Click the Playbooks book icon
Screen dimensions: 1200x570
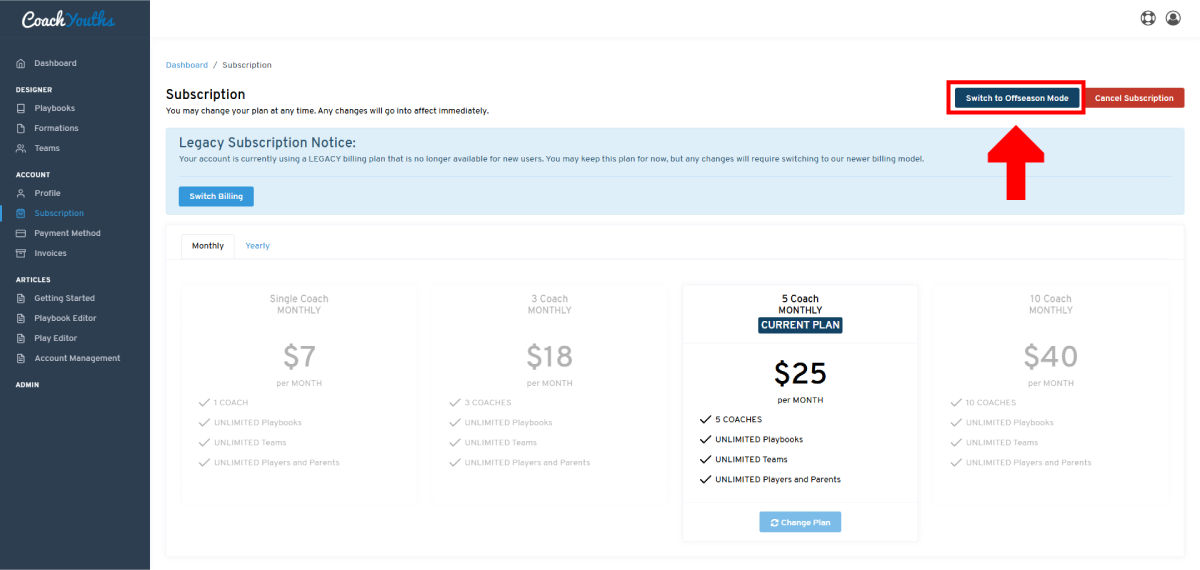tap(21, 108)
